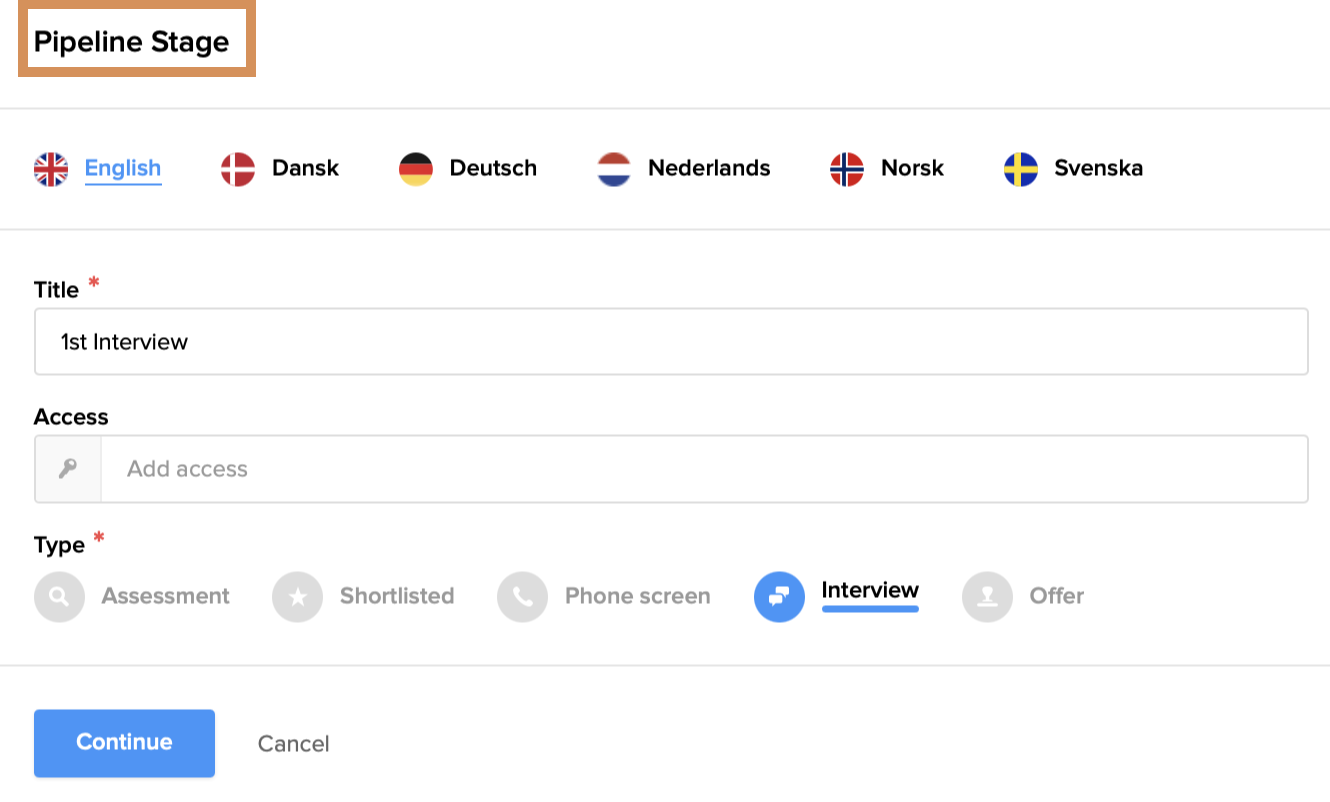Screen dimensions: 1330x802
Task: Choose the Shortlisted star type
Action: click(x=297, y=597)
